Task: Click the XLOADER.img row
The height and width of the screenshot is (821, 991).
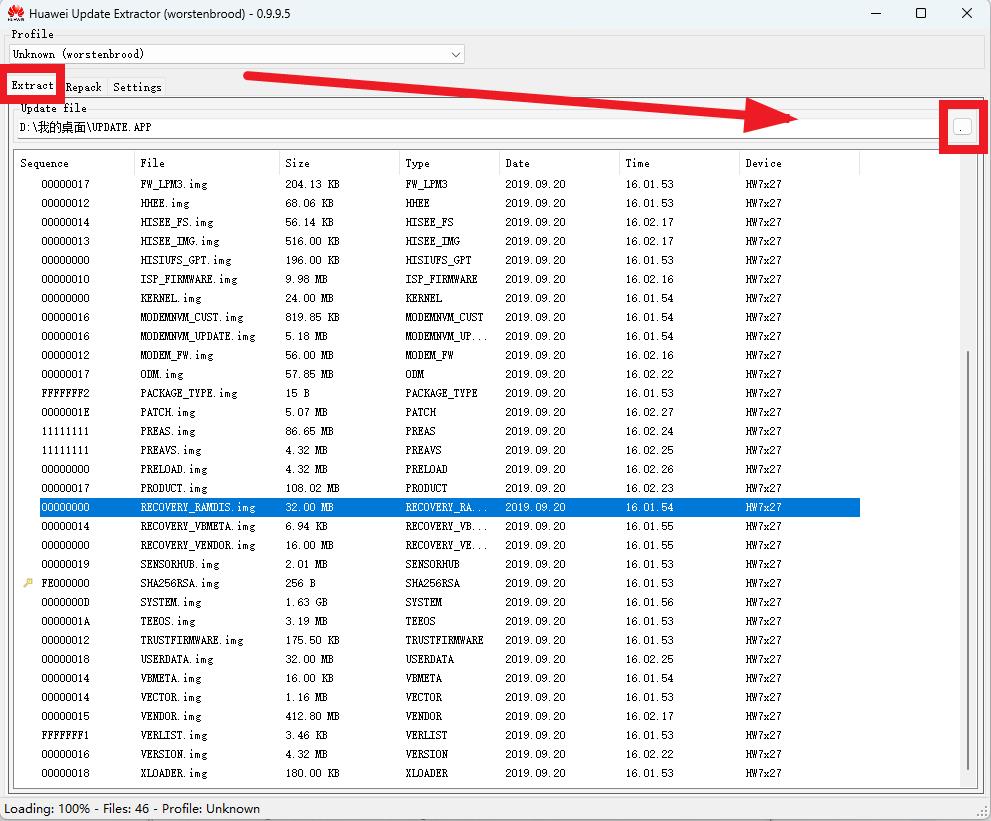Action: point(449,772)
